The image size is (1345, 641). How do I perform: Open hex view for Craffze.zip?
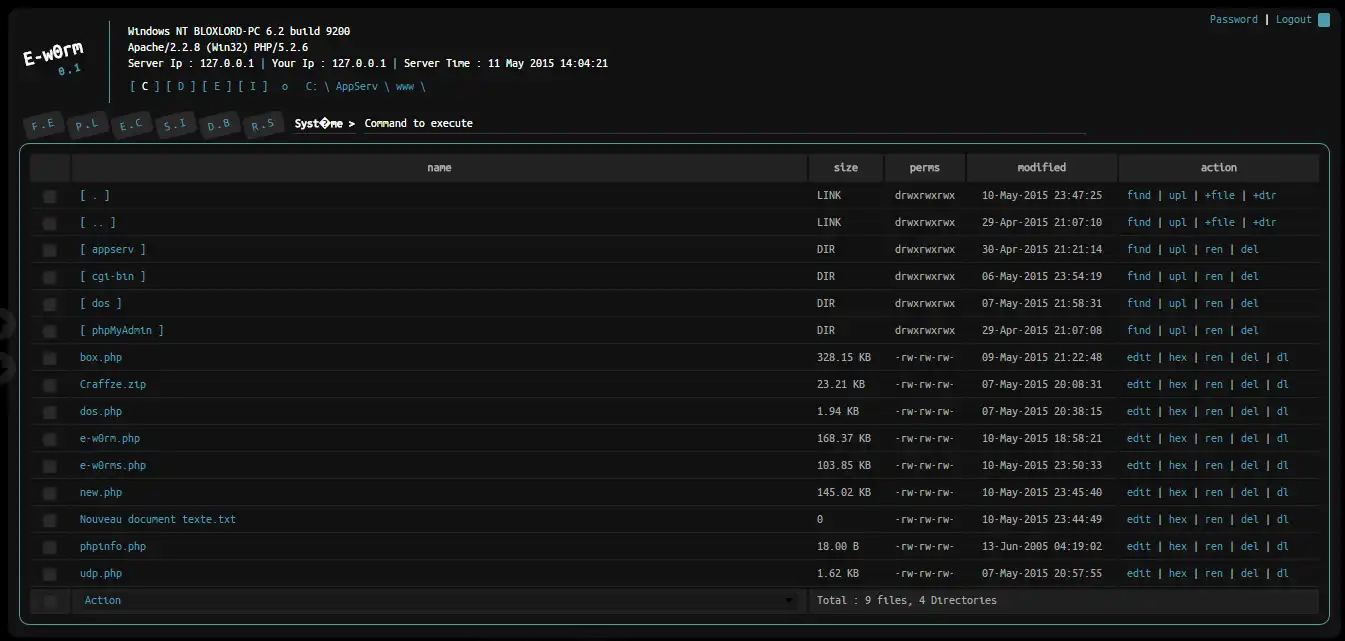[1178, 384]
